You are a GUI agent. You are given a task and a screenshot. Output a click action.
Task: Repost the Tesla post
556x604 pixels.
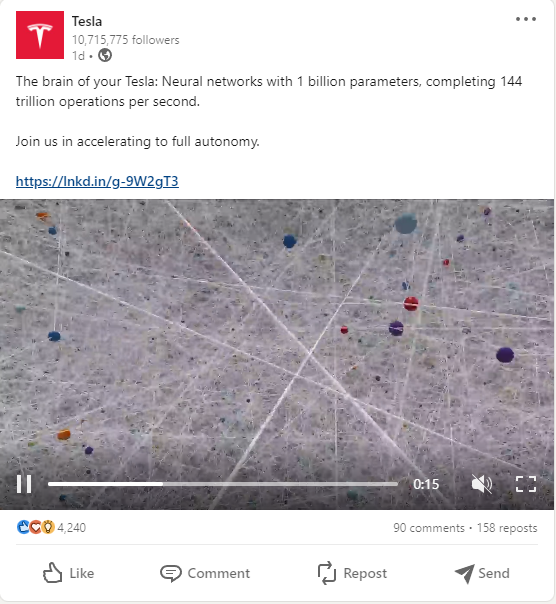pos(352,573)
